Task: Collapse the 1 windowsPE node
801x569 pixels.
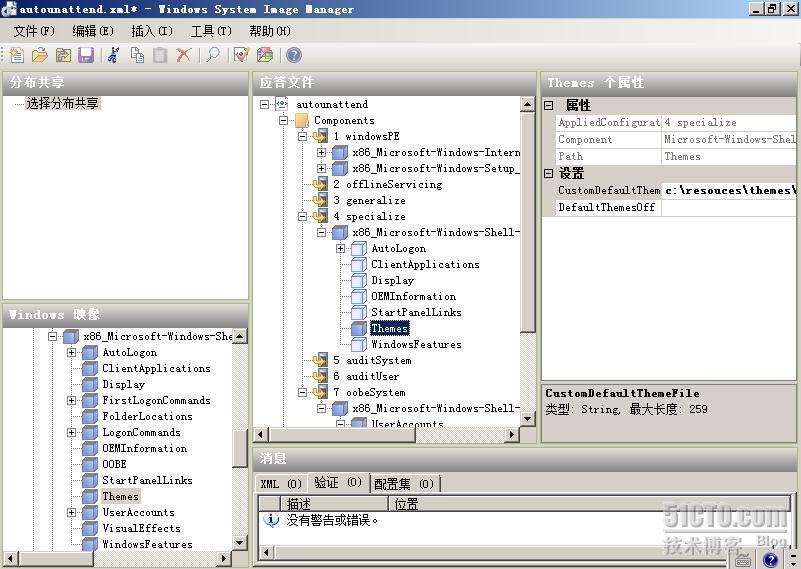Action: pos(302,136)
